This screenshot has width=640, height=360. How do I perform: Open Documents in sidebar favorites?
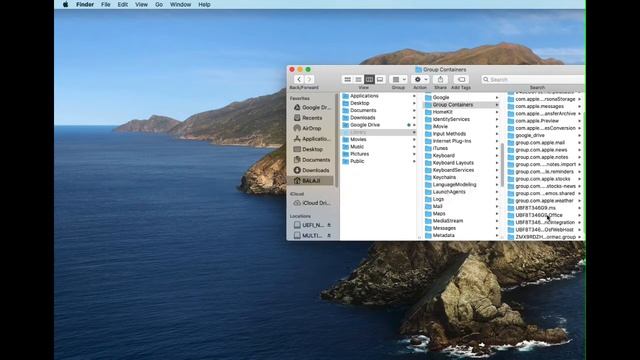[312, 160]
